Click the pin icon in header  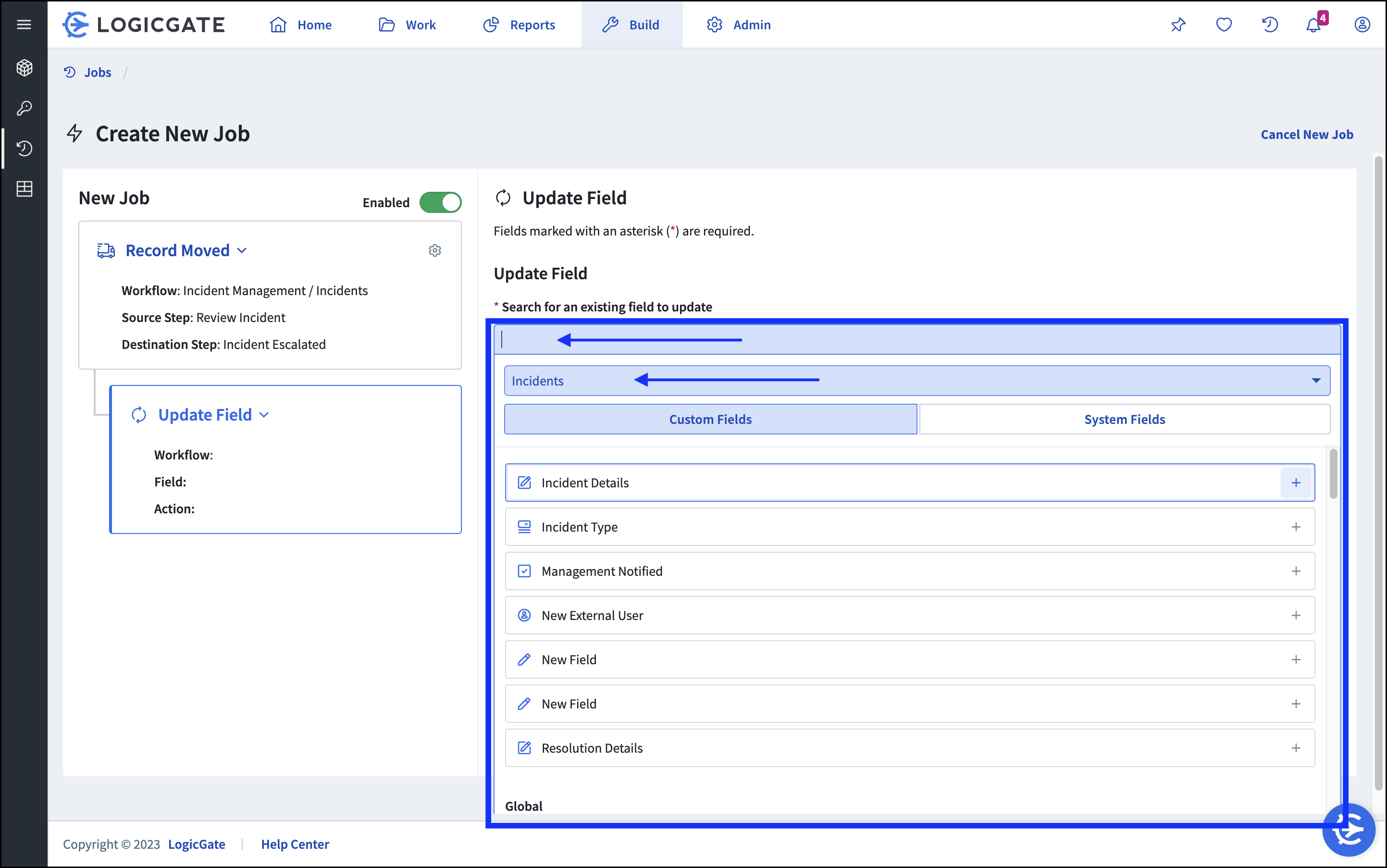point(1178,25)
